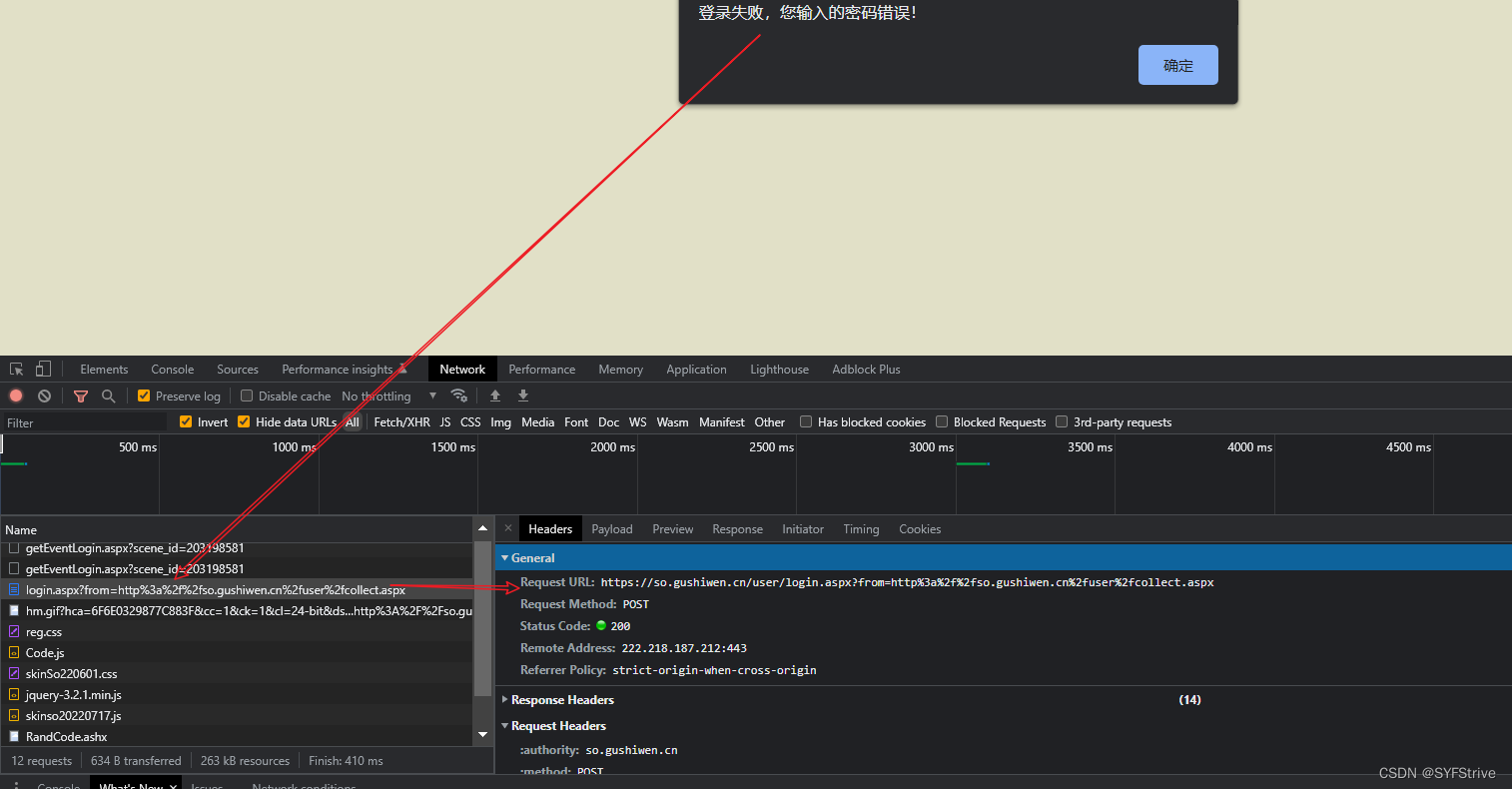Click the script icon beside Code.js
Viewport: 1512px width, 789px height.
pos(14,652)
